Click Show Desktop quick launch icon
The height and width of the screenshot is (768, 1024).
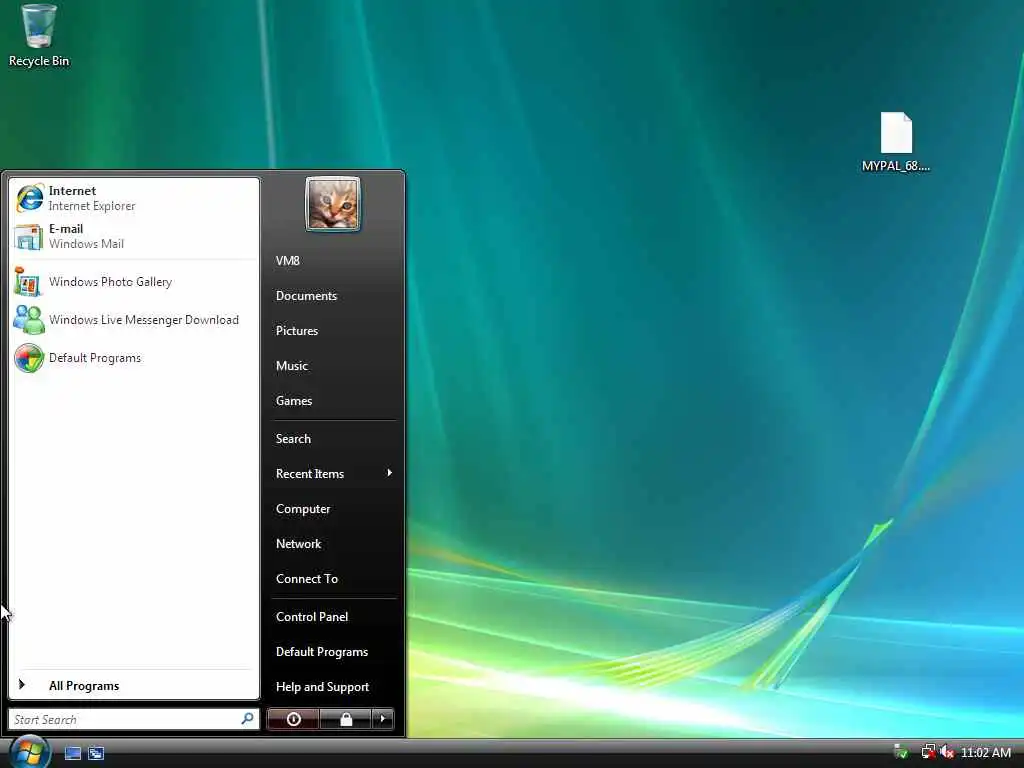pyautogui.click(x=73, y=753)
